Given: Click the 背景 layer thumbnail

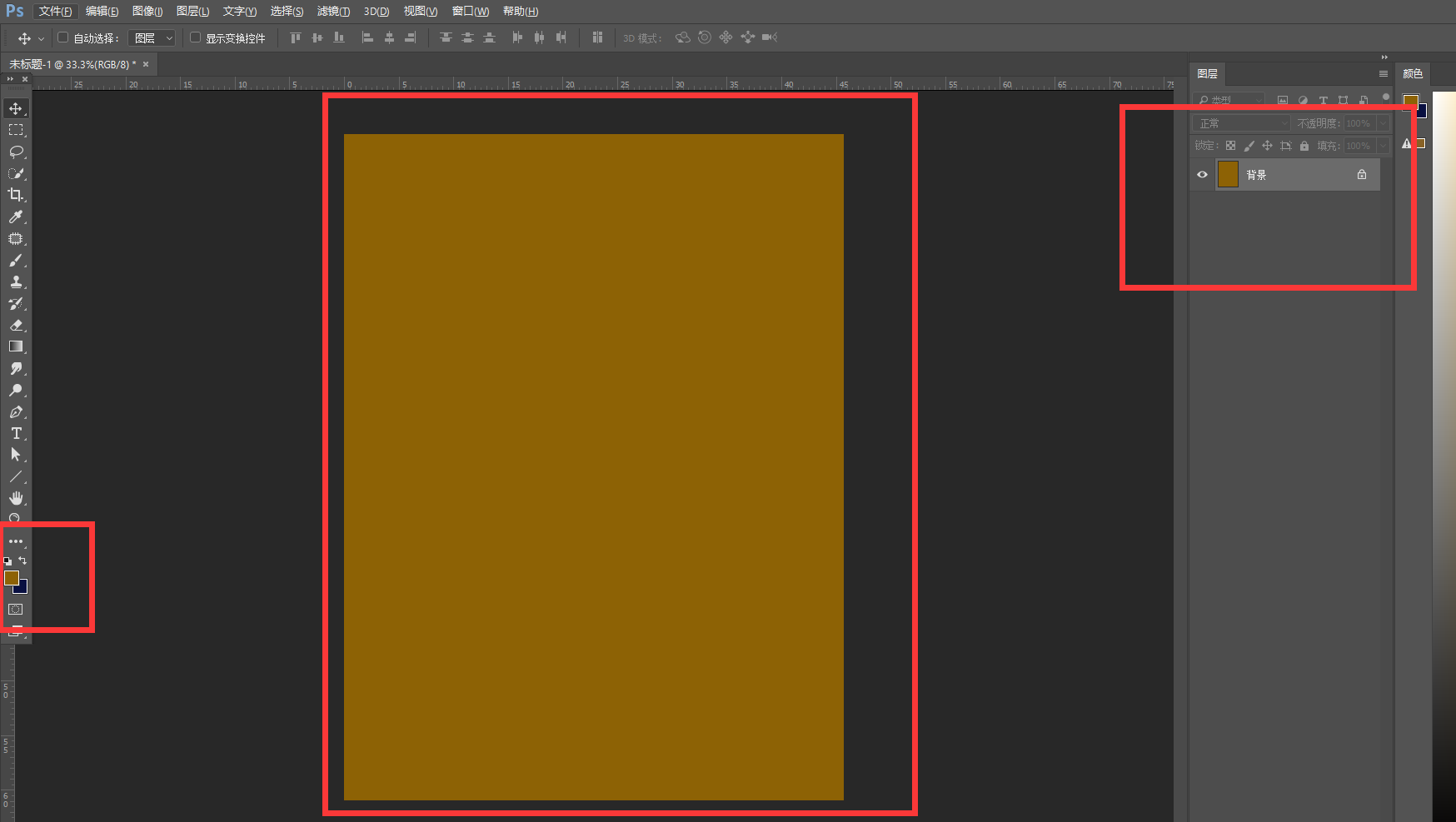Looking at the screenshot, I should [x=1228, y=175].
